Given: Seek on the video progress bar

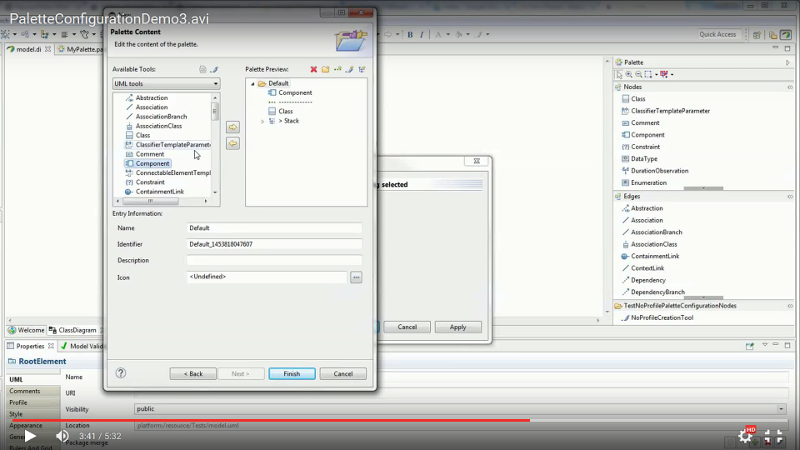Looking at the screenshot, I should coord(400,420).
